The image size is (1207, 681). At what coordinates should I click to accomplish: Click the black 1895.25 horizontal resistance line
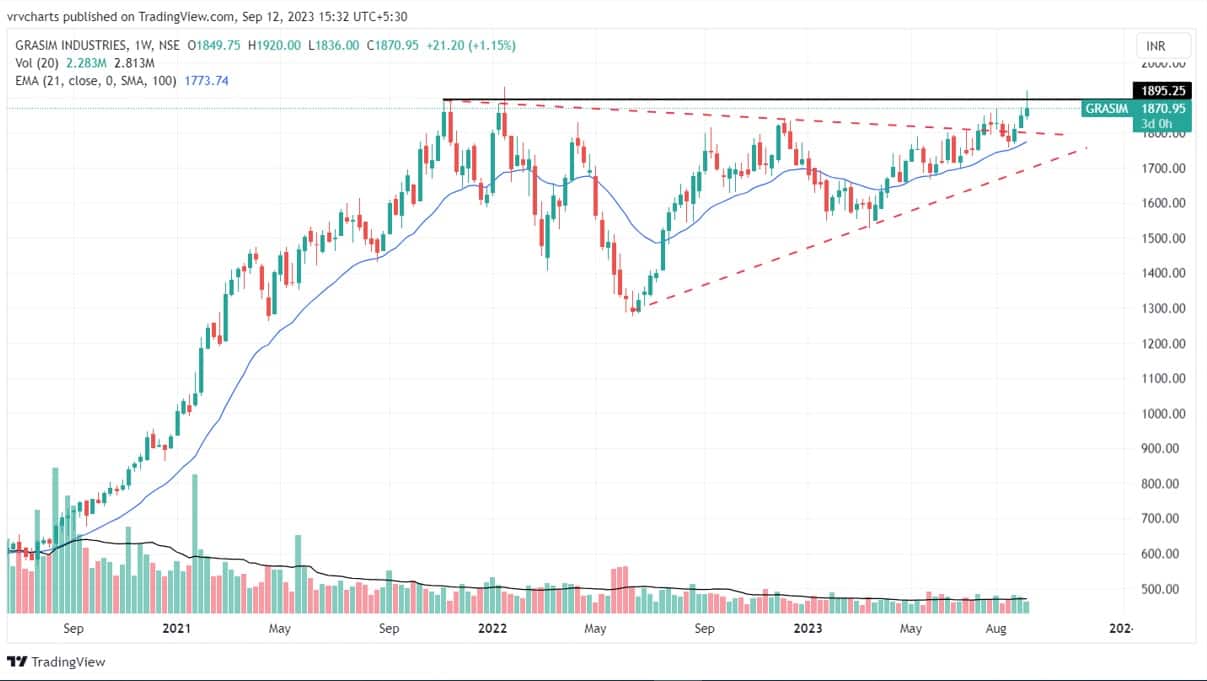tap(786, 100)
